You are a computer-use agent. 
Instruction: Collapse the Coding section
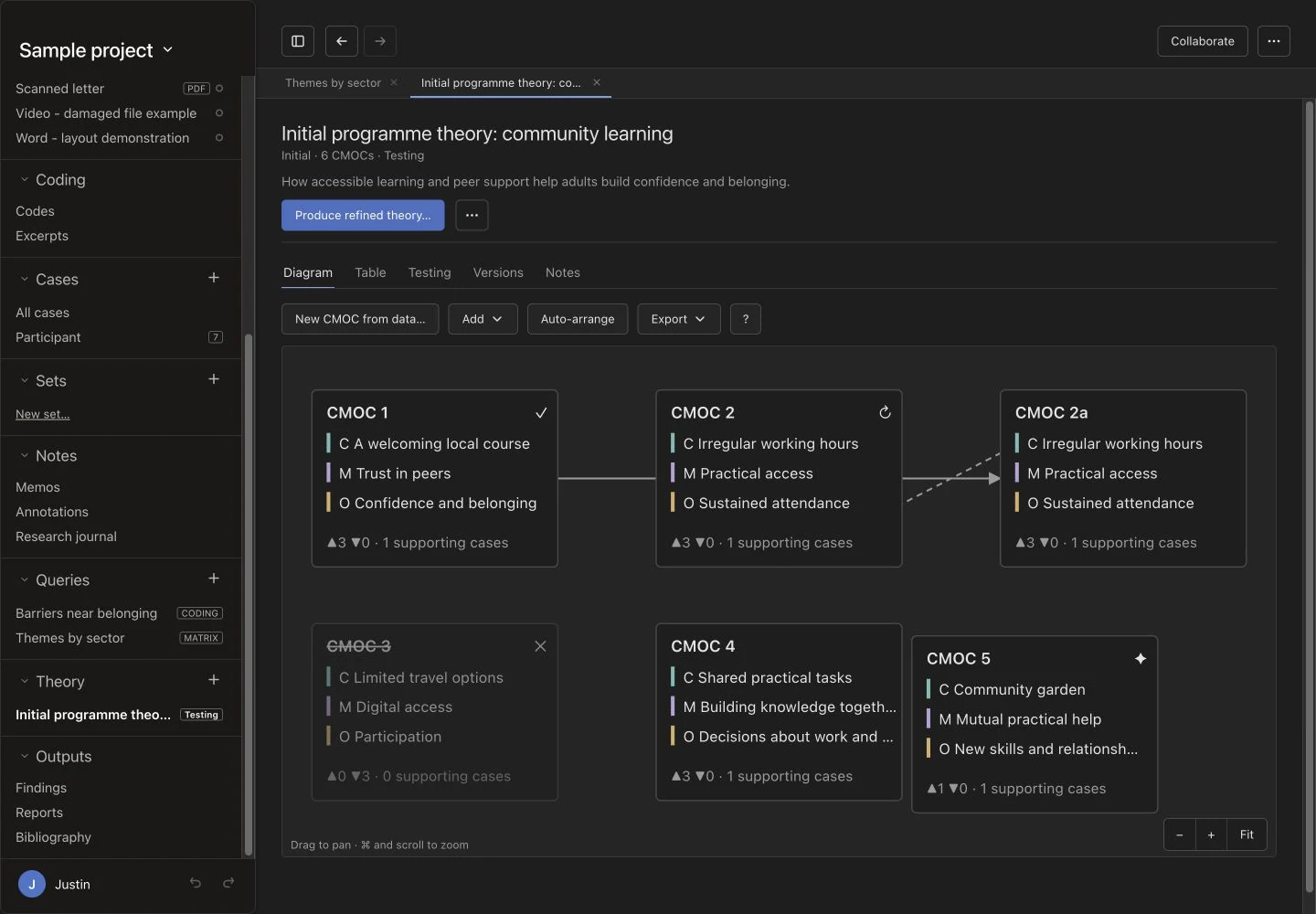click(x=25, y=180)
